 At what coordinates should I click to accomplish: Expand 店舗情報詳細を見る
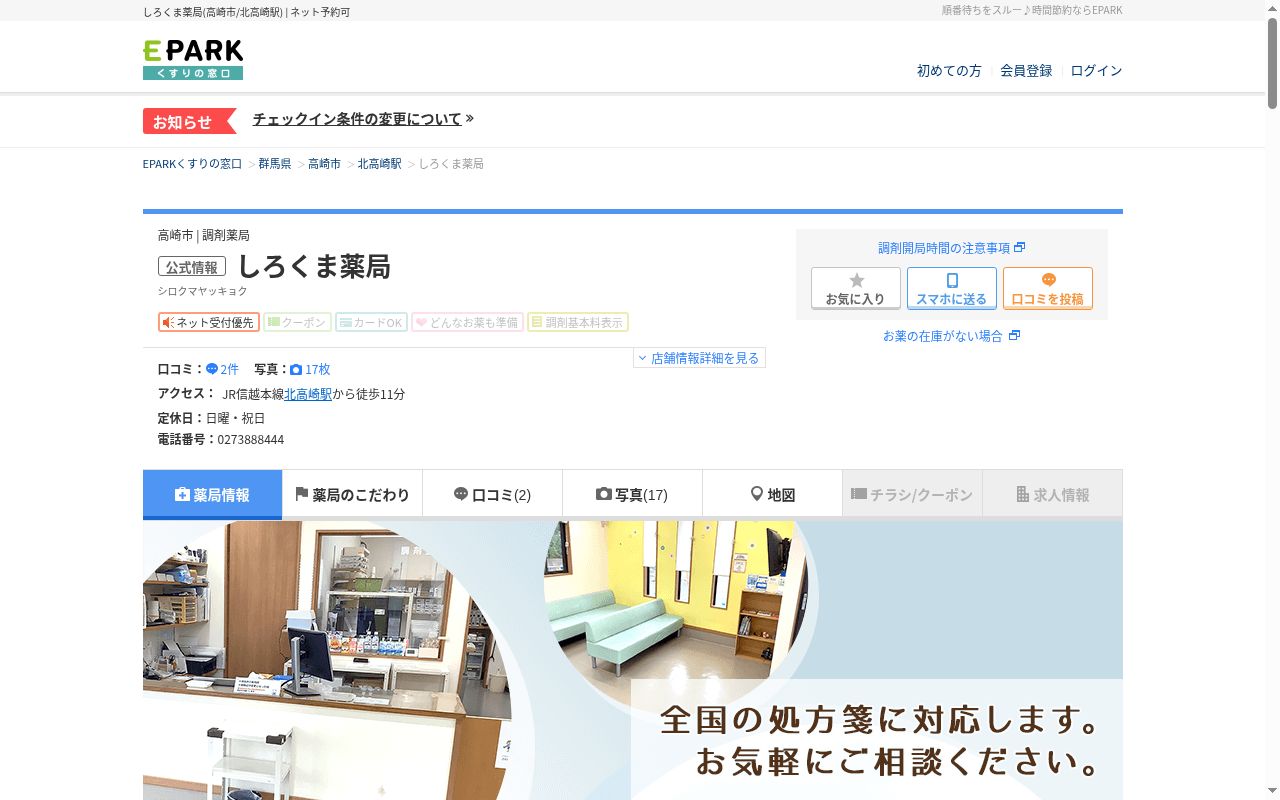[x=699, y=358]
